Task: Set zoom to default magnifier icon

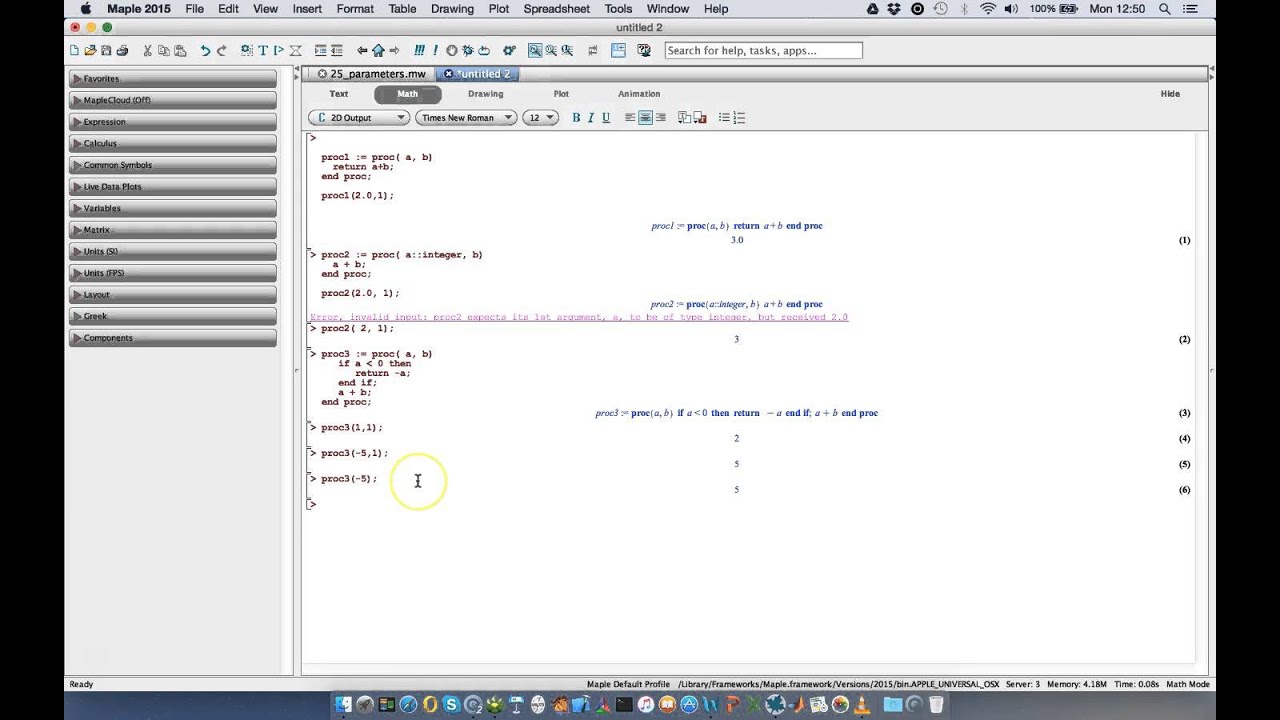Action: point(535,50)
